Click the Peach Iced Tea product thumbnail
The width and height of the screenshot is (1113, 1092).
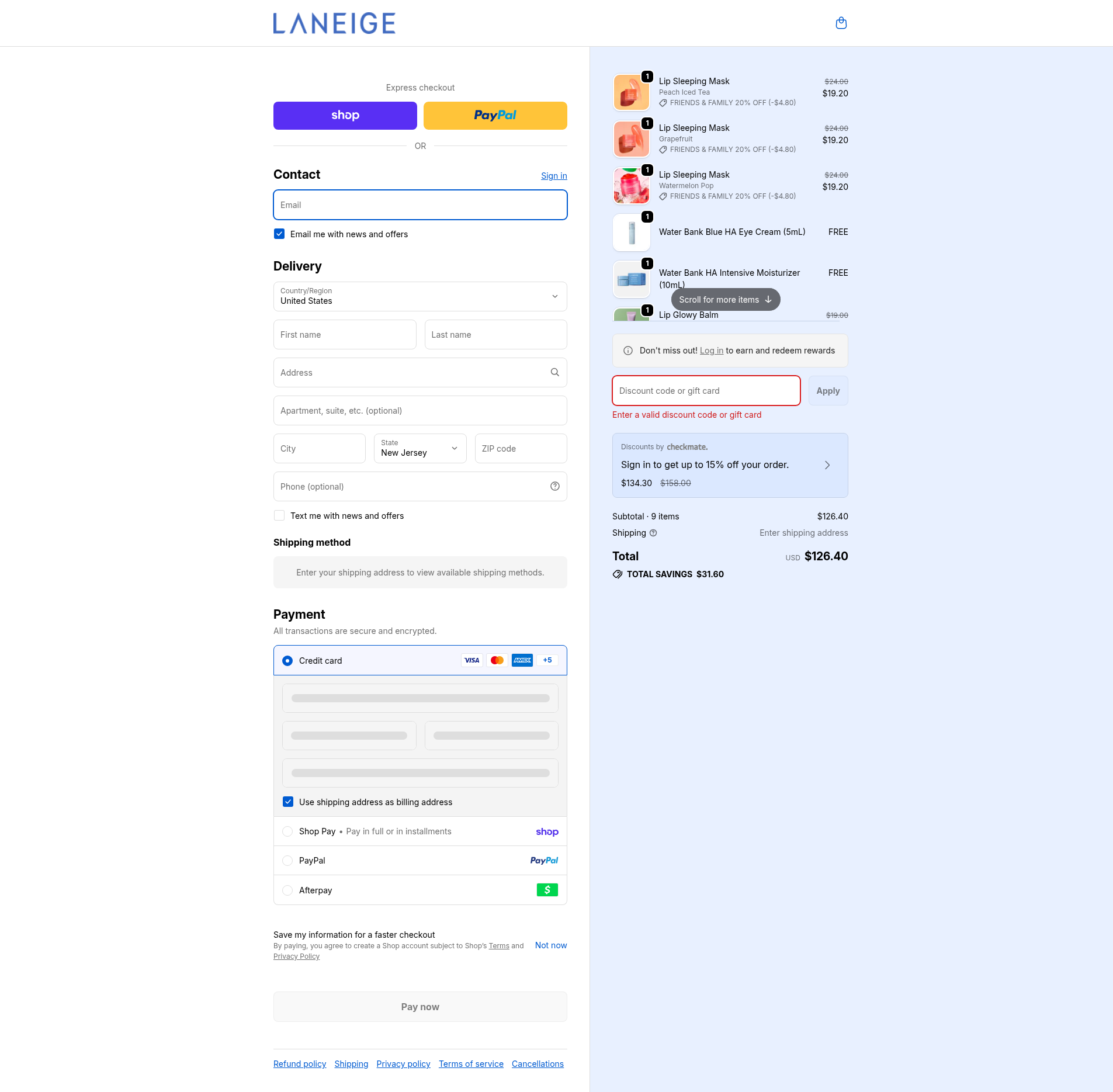631,92
